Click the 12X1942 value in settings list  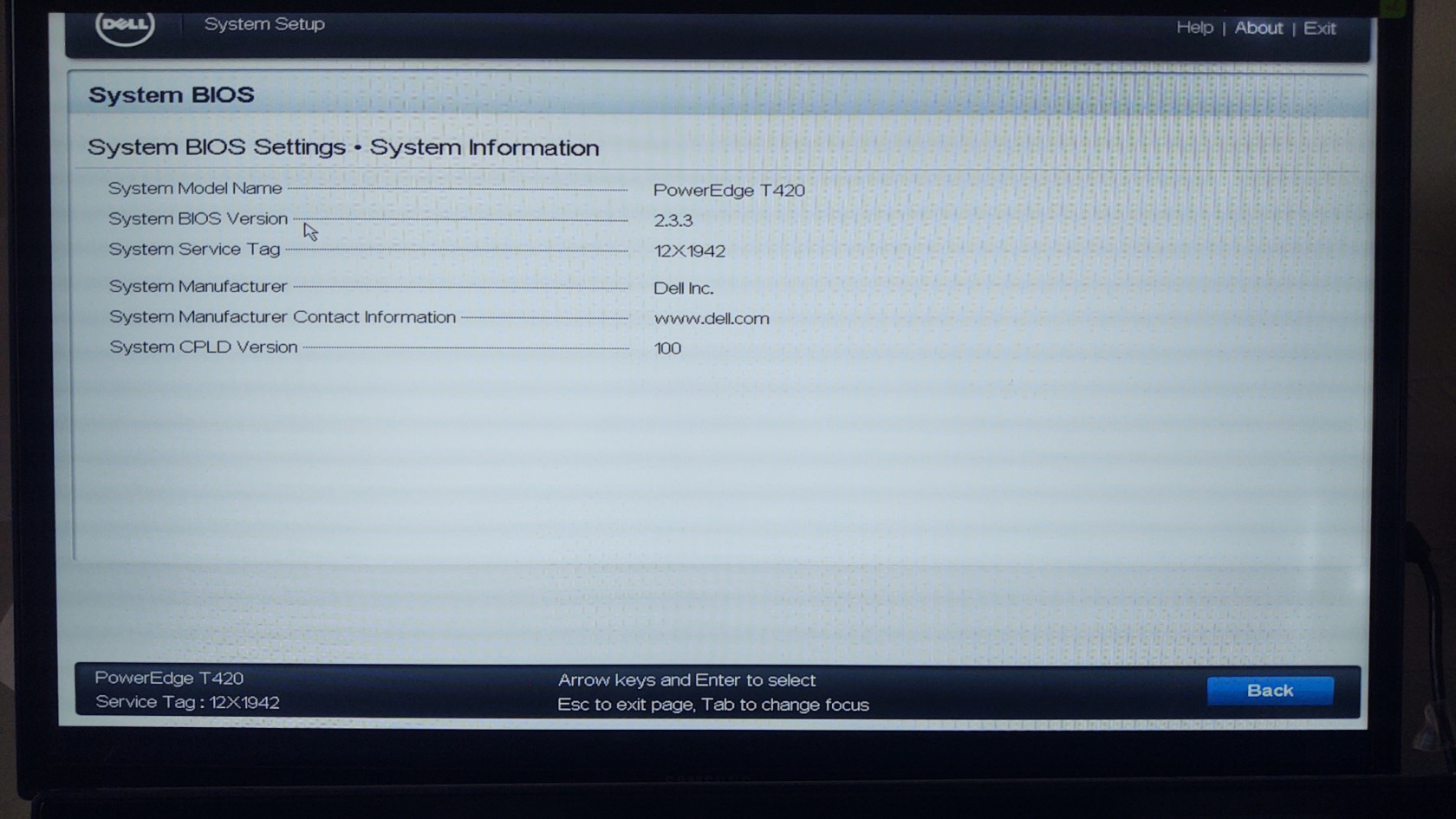coord(690,251)
